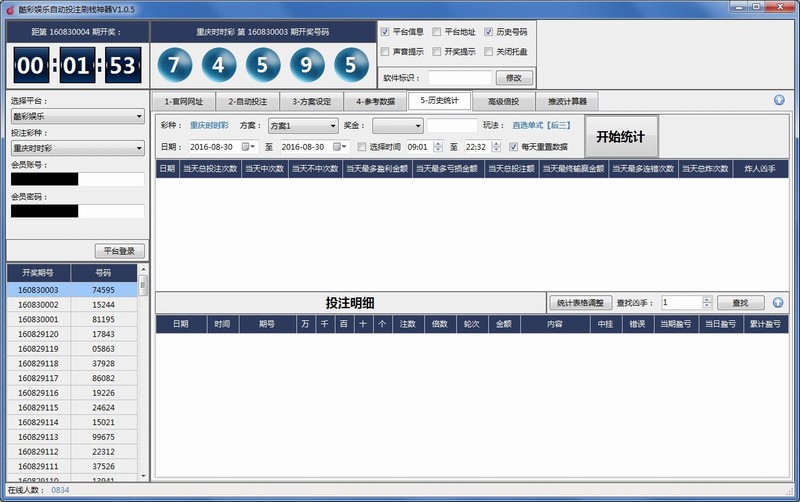Toggle the 每天重置数据 checkbox
This screenshot has height=502, width=800.
pyautogui.click(x=513, y=147)
